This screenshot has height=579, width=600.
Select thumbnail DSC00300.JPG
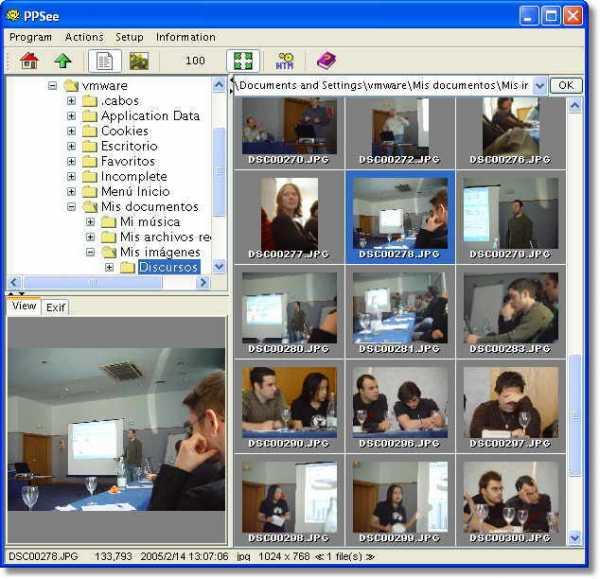coord(511,501)
